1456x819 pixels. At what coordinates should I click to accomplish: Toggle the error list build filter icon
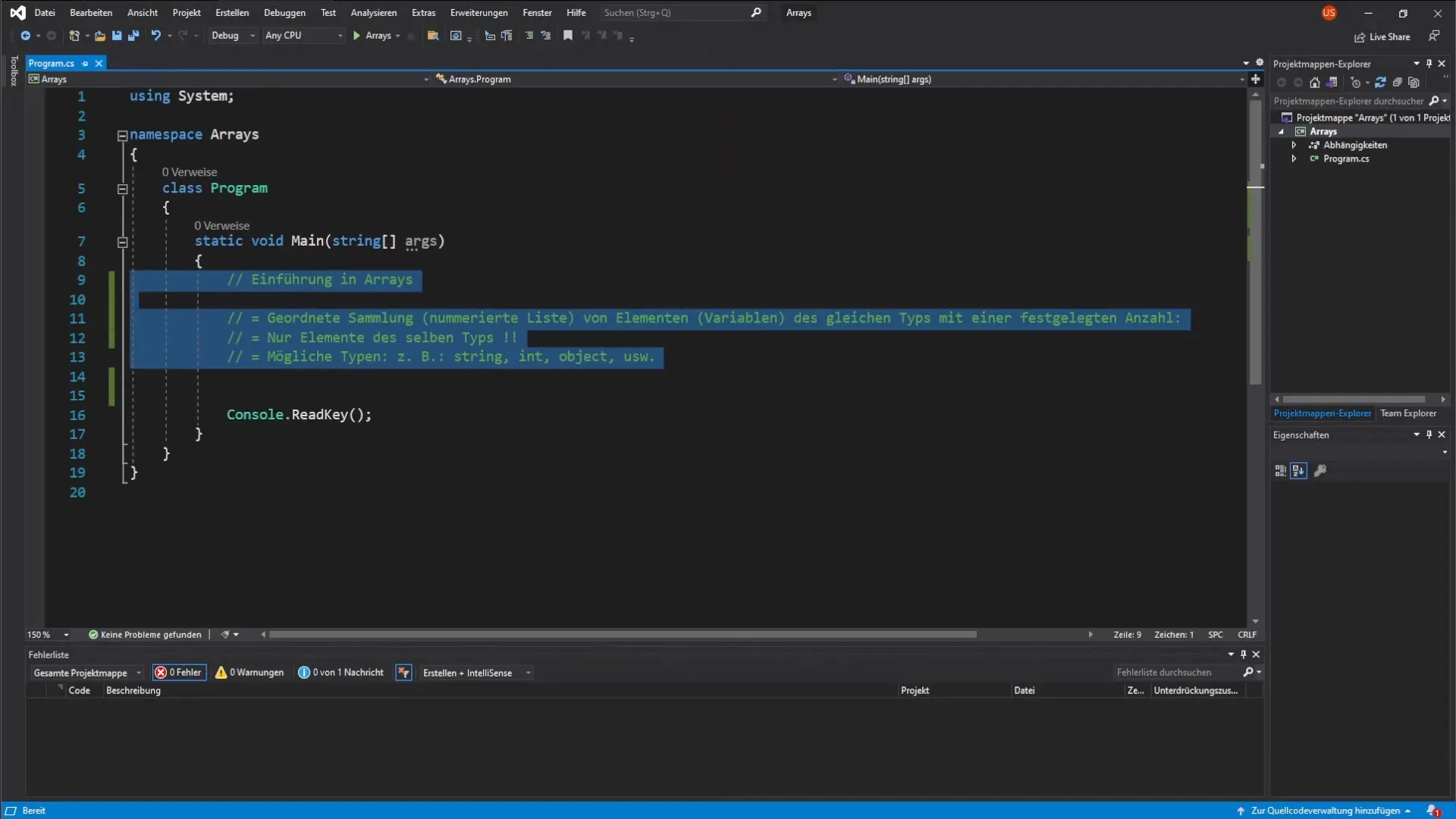pyautogui.click(x=403, y=673)
